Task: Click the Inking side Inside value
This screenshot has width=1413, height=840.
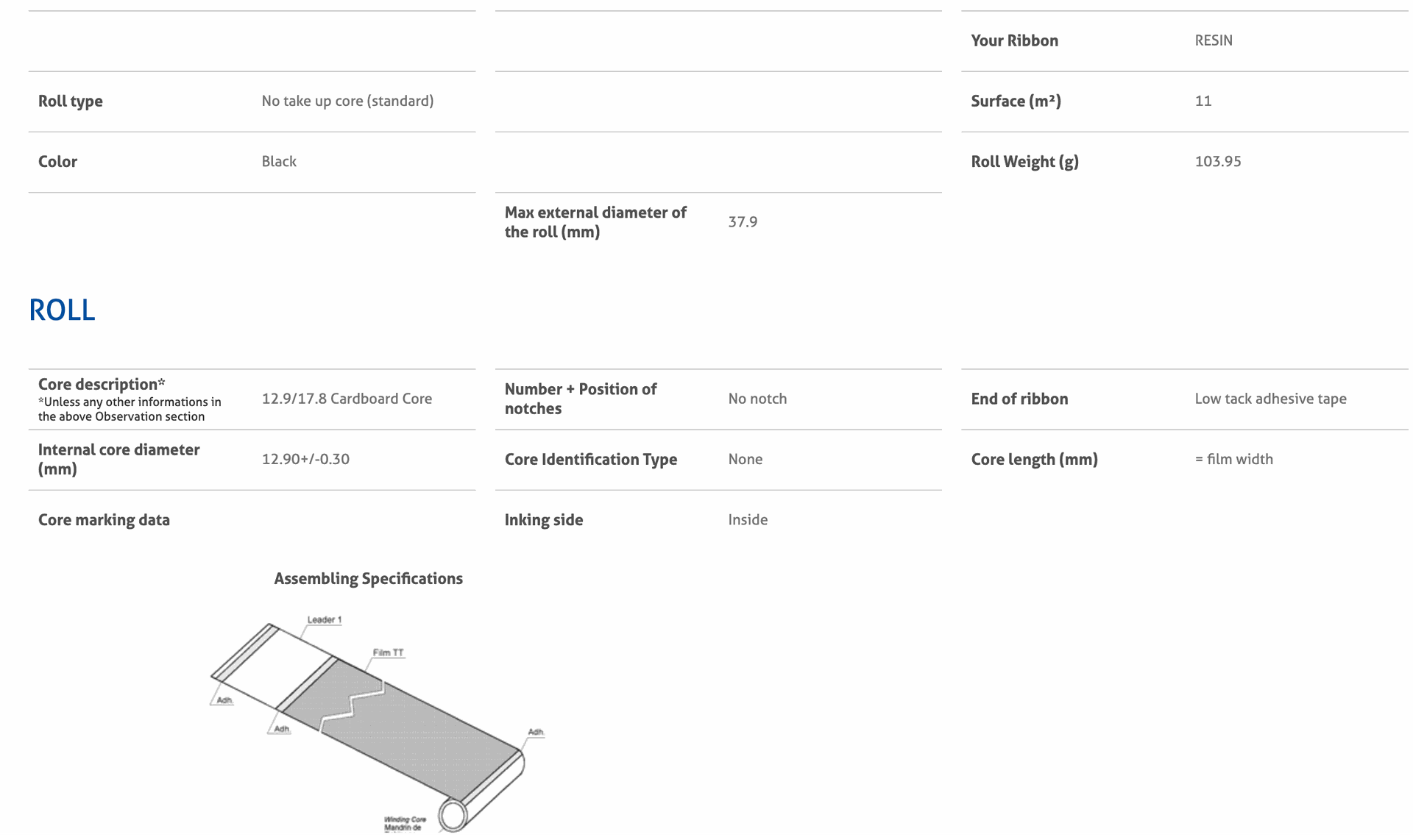Action: [748, 519]
